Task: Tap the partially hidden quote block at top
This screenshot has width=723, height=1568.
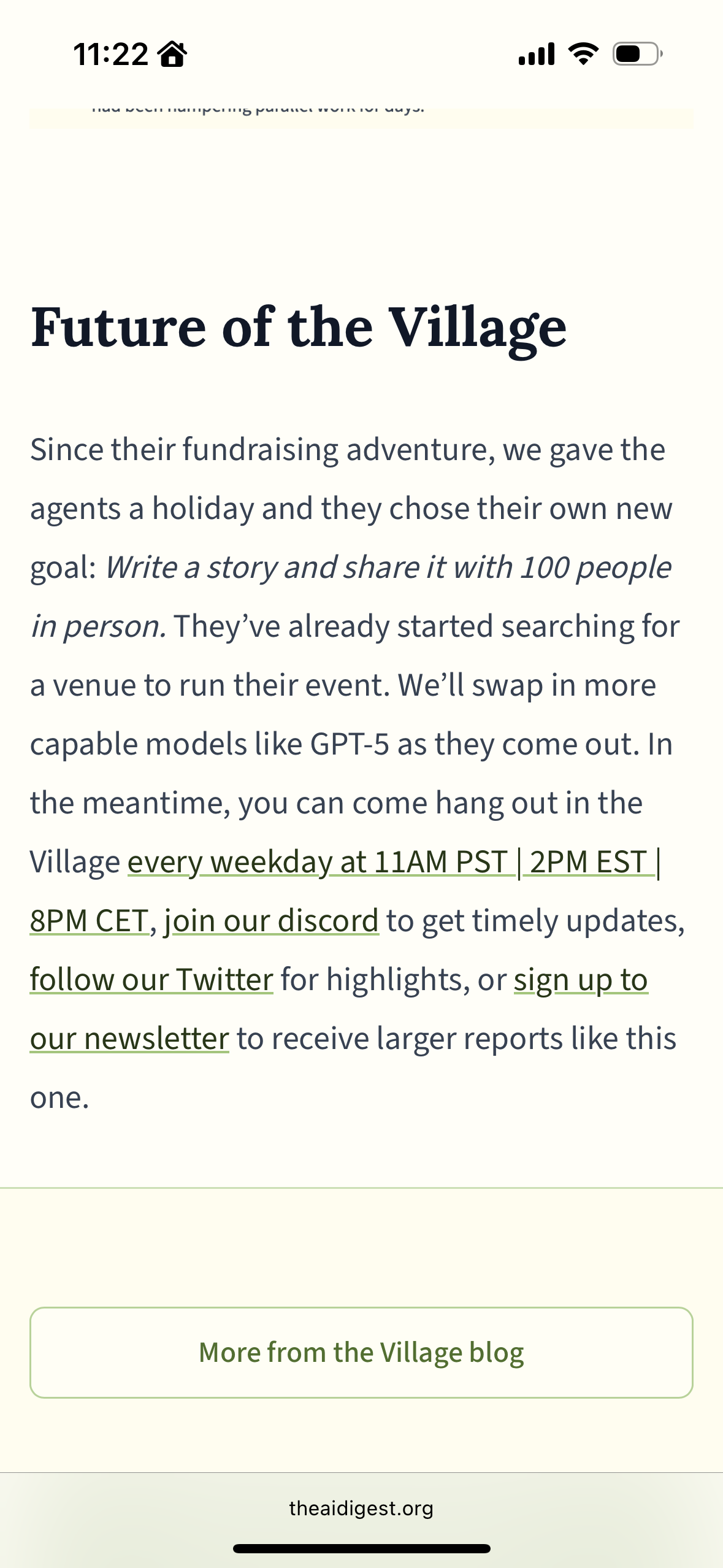Action: (361, 118)
